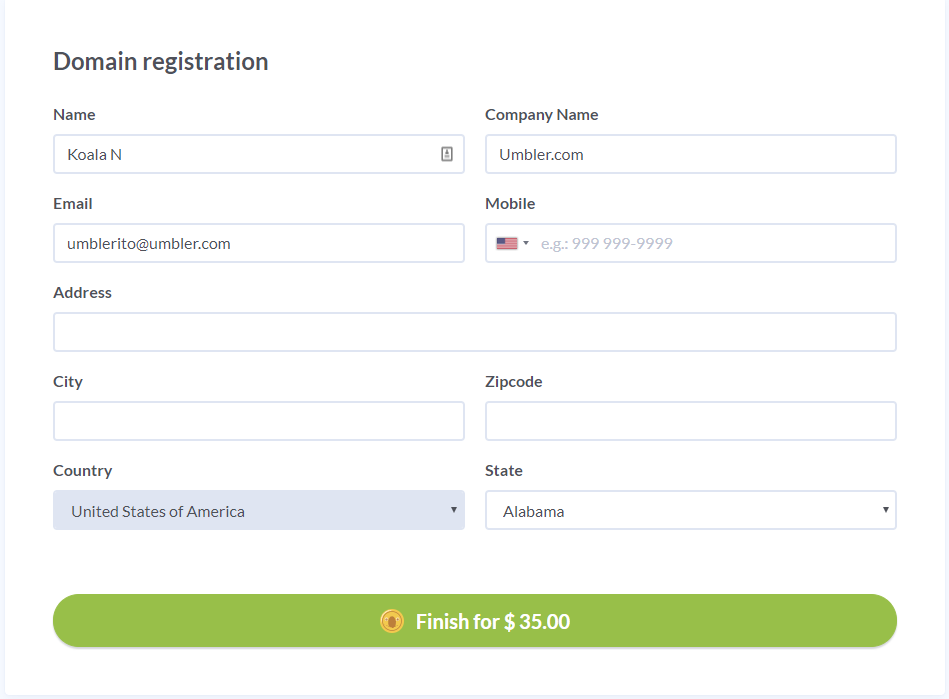Click the Company Name label
Viewport: 949px width, 699px height.
click(542, 115)
